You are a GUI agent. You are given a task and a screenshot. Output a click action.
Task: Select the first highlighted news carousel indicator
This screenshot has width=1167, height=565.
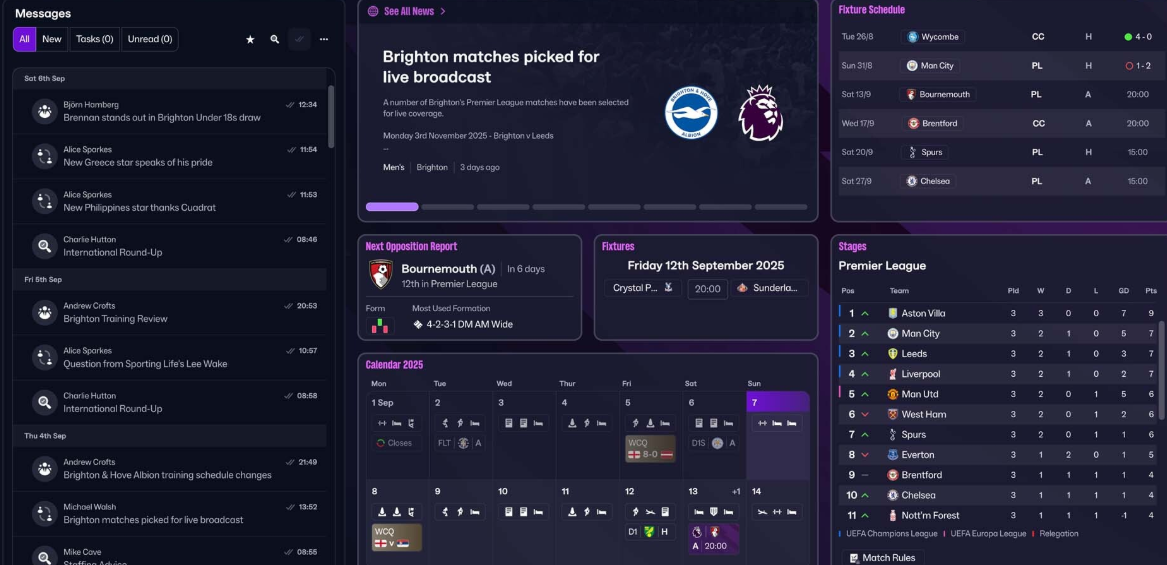pos(392,207)
